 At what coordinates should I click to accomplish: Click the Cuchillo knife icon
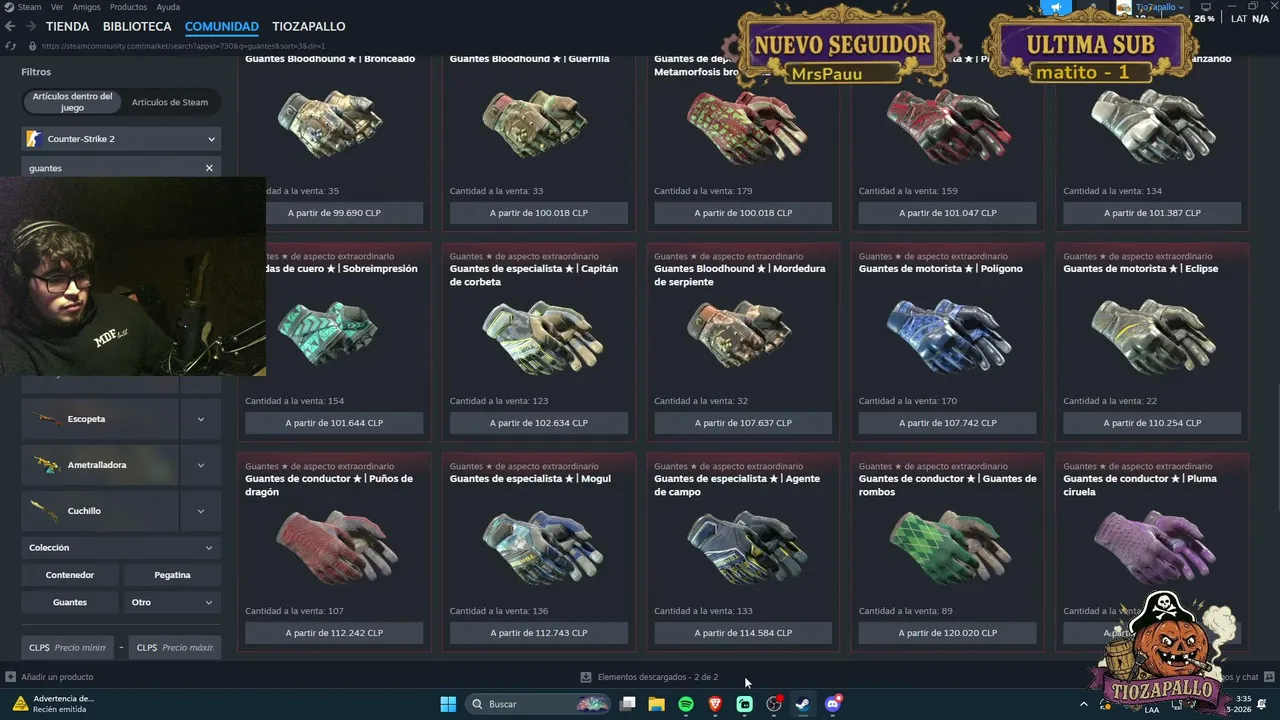47,511
